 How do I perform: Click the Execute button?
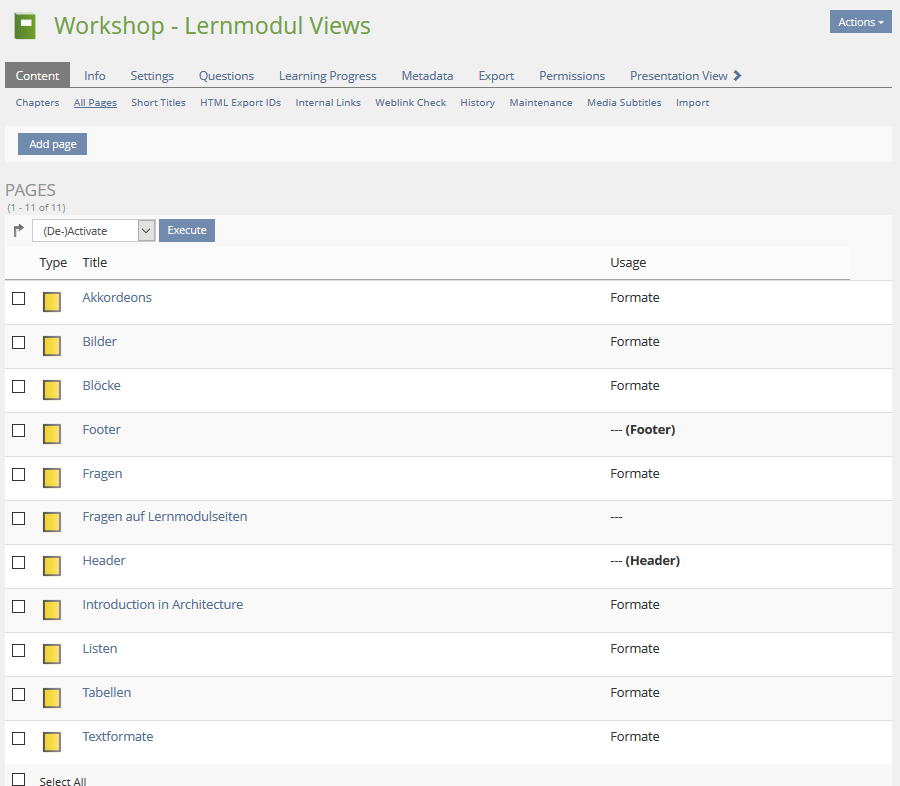[x=187, y=231]
